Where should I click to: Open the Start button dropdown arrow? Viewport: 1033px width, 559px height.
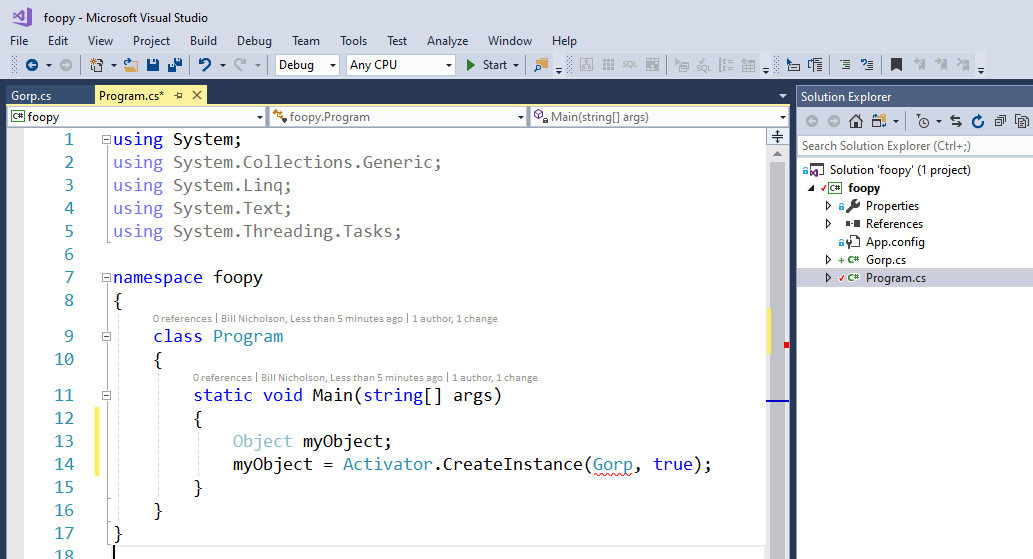[516, 65]
